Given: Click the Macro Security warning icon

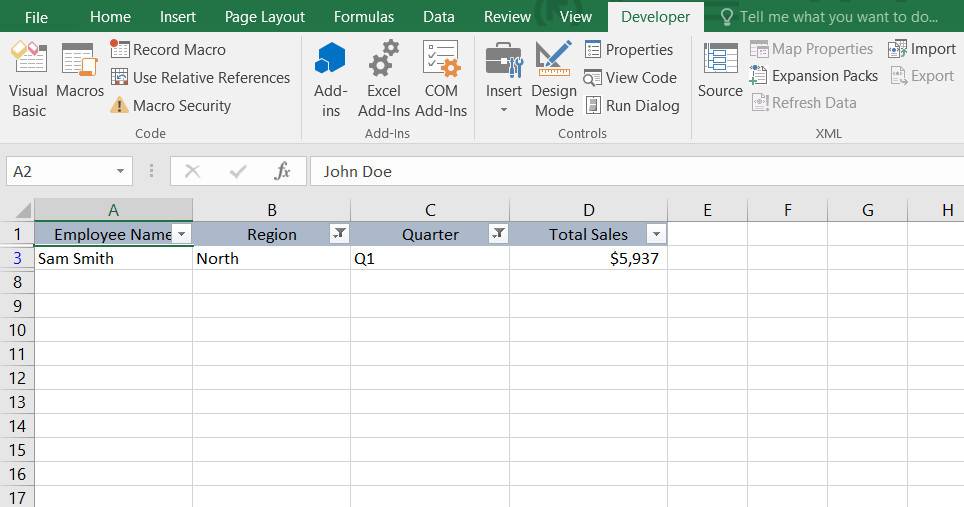Looking at the screenshot, I should [119, 106].
